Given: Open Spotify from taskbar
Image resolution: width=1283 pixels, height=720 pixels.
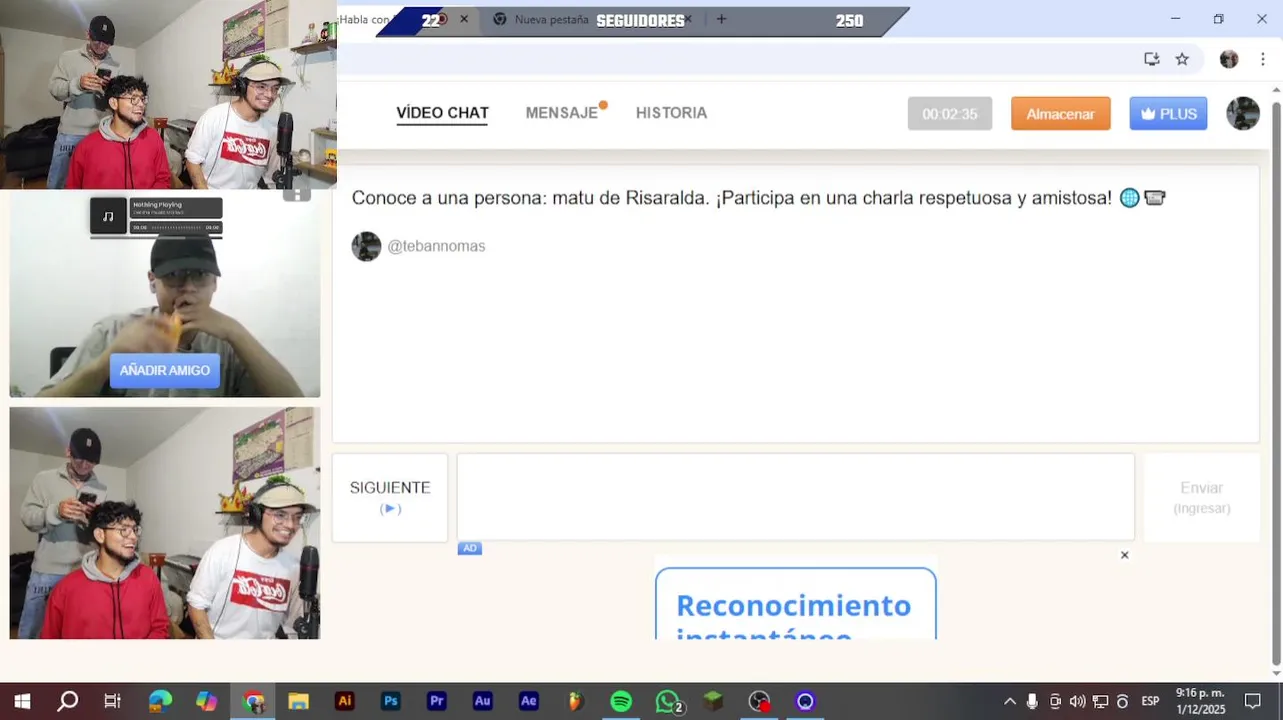Looking at the screenshot, I should (621, 701).
